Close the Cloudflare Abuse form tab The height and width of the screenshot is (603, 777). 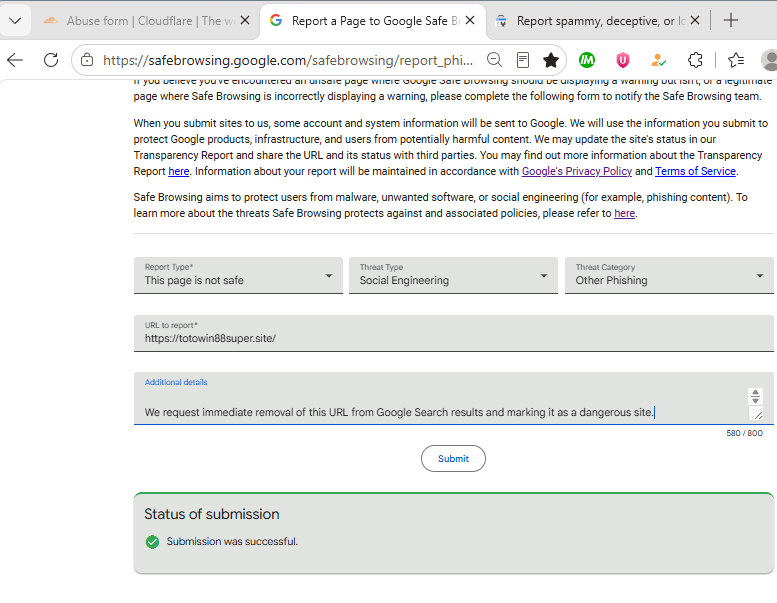245,20
